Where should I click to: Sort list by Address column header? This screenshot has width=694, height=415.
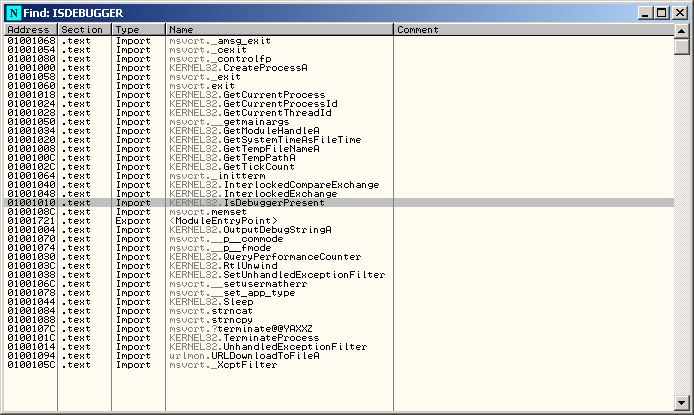pos(30,30)
